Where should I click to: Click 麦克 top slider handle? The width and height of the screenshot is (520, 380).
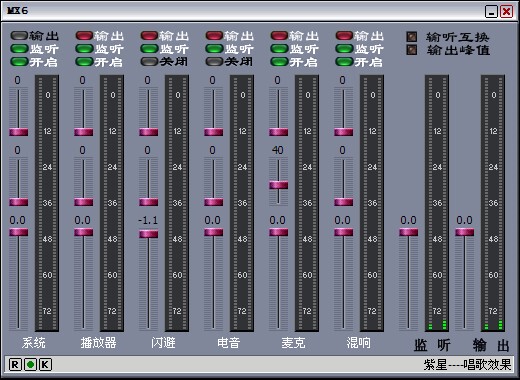(279, 132)
